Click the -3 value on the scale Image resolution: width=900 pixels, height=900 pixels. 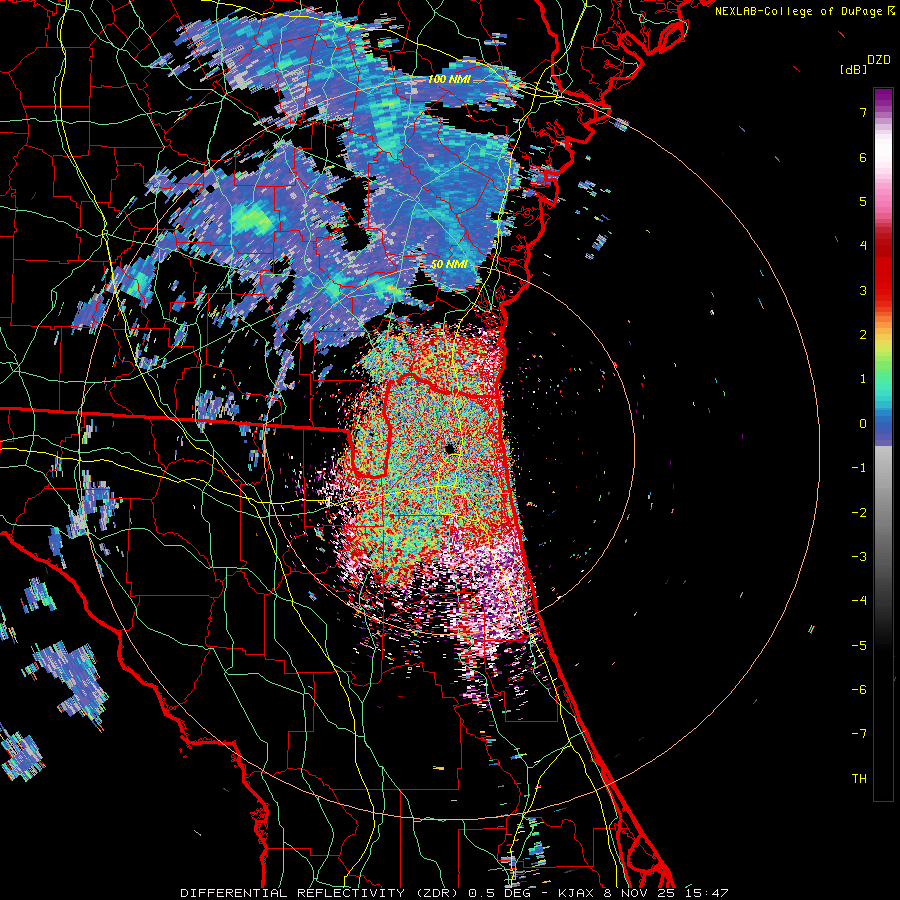[x=859, y=557]
